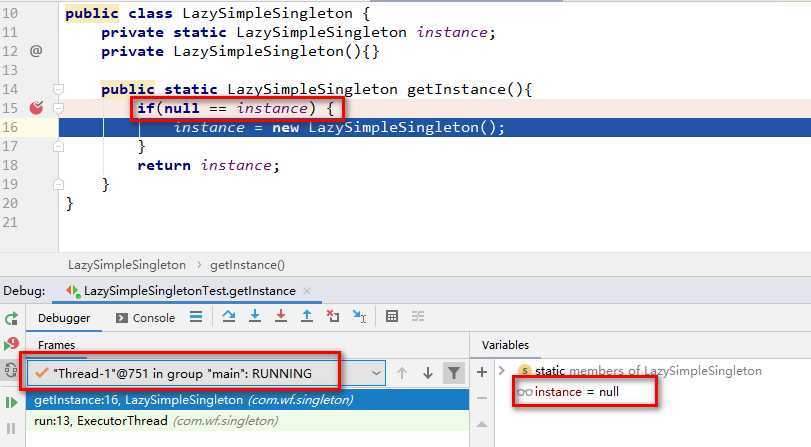Open the Frames panel header
This screenshot has width=811, height=447.
point(56,345)
